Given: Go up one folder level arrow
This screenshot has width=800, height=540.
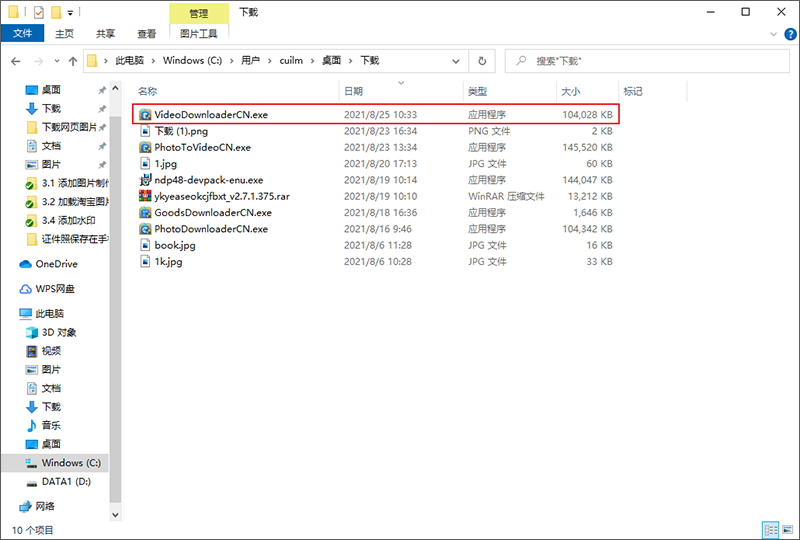Looking at the screenshot, I should coord(73,61).
